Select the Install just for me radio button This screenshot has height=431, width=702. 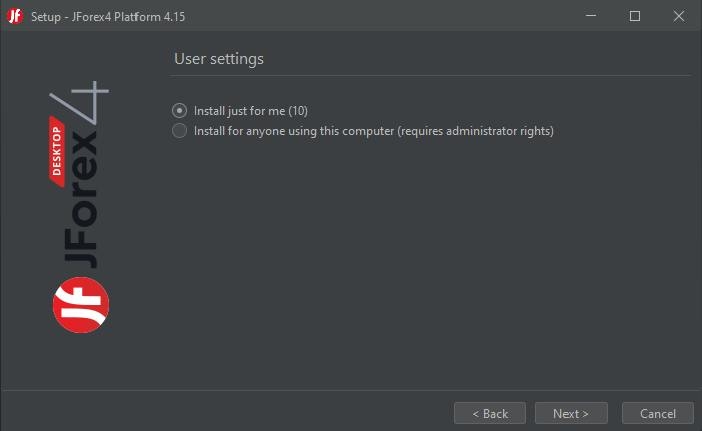[x=180, y=111]
